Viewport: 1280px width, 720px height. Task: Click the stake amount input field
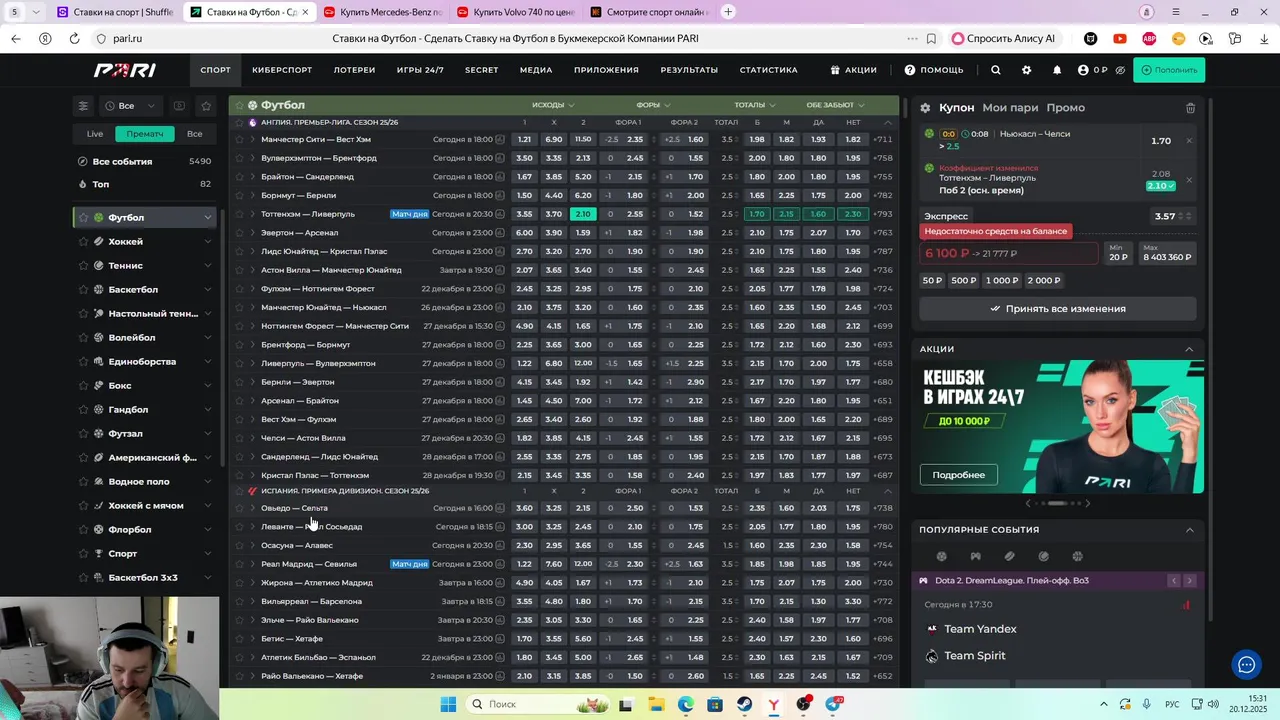click(x=1009, y=254)
